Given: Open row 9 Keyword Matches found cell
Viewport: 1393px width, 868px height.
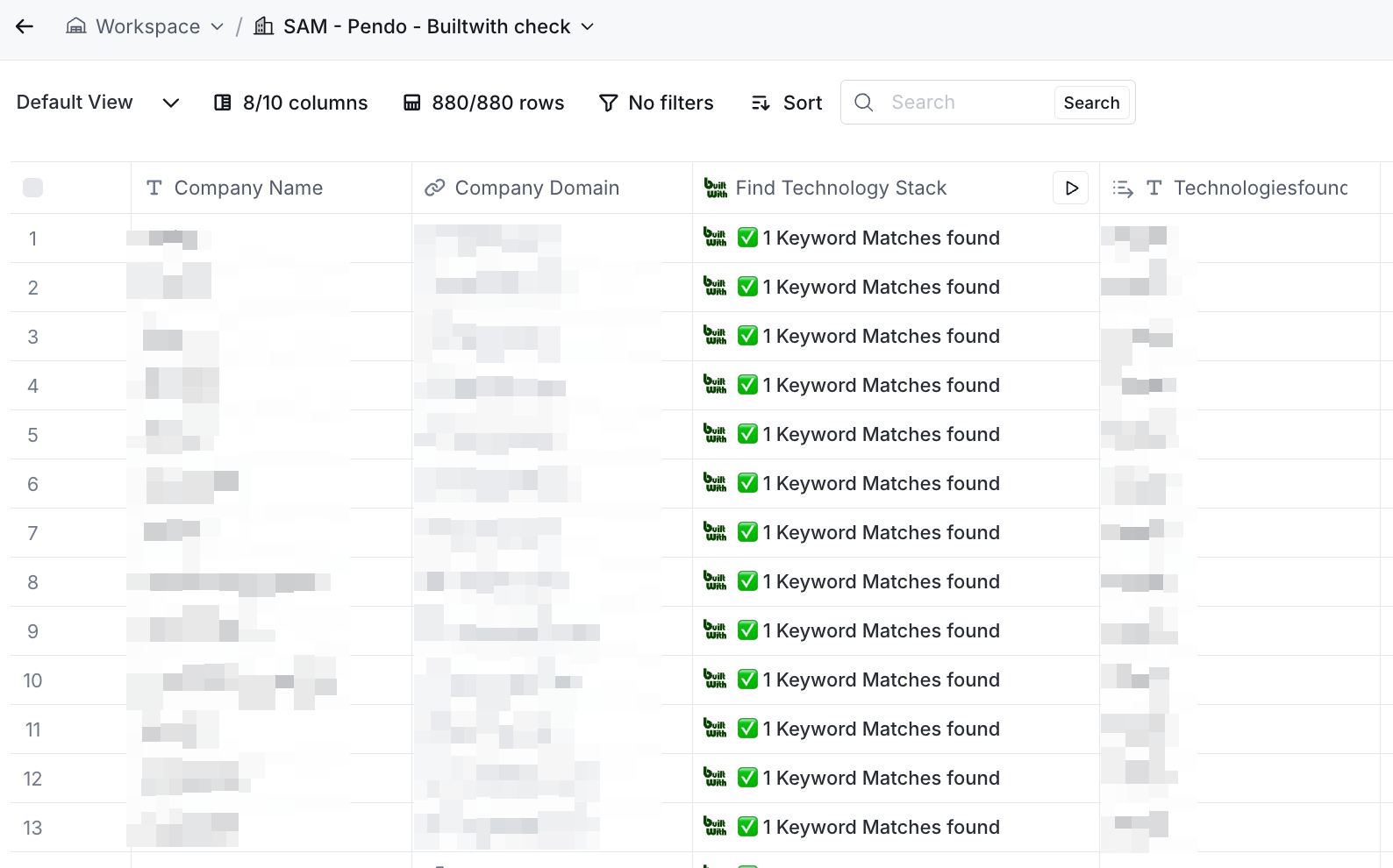Looking at the screenshot, I should [896, 631].
